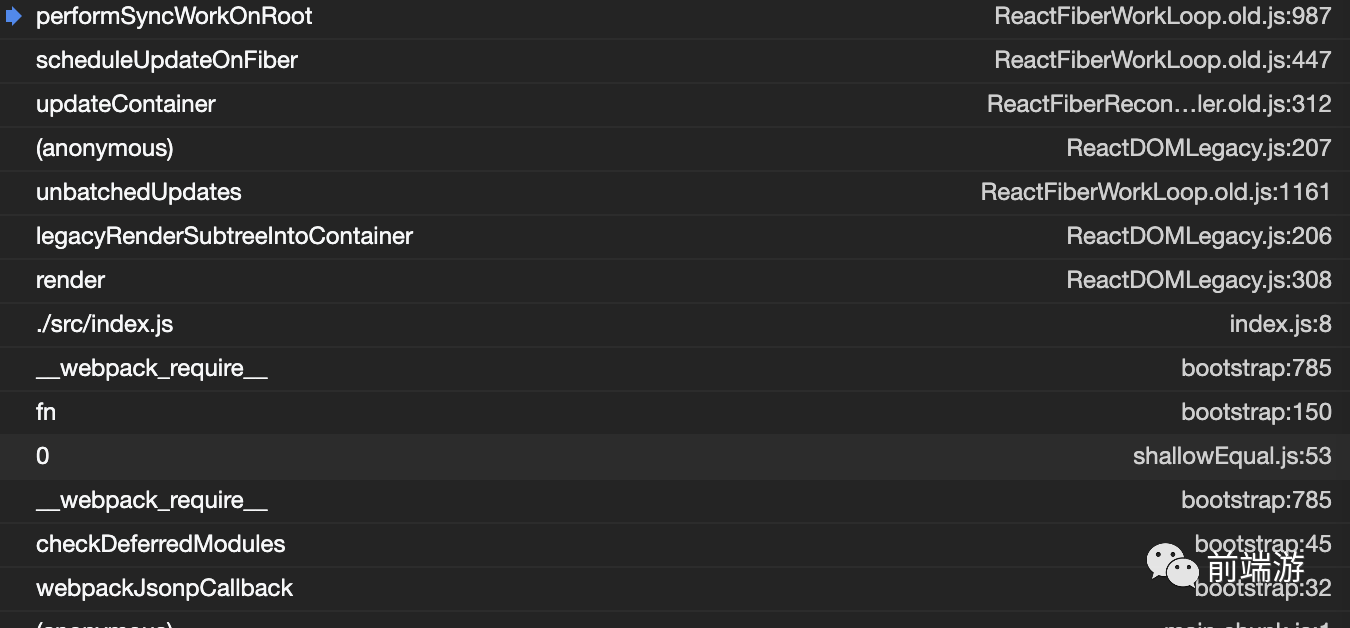Select the scheduleUpdateOnFiber call frame
Viewport: 1350px width, 628px height.
(675, 61)
